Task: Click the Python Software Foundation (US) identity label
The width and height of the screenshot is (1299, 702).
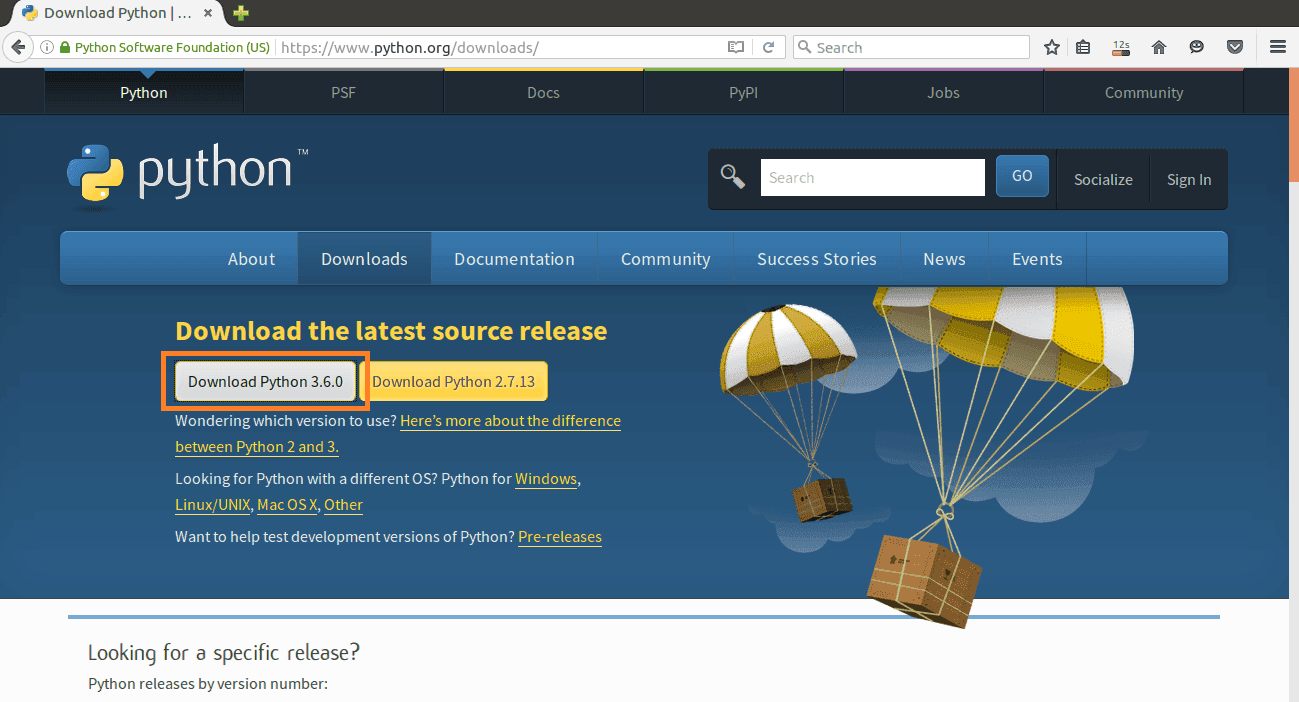Action: pos(172,47)
